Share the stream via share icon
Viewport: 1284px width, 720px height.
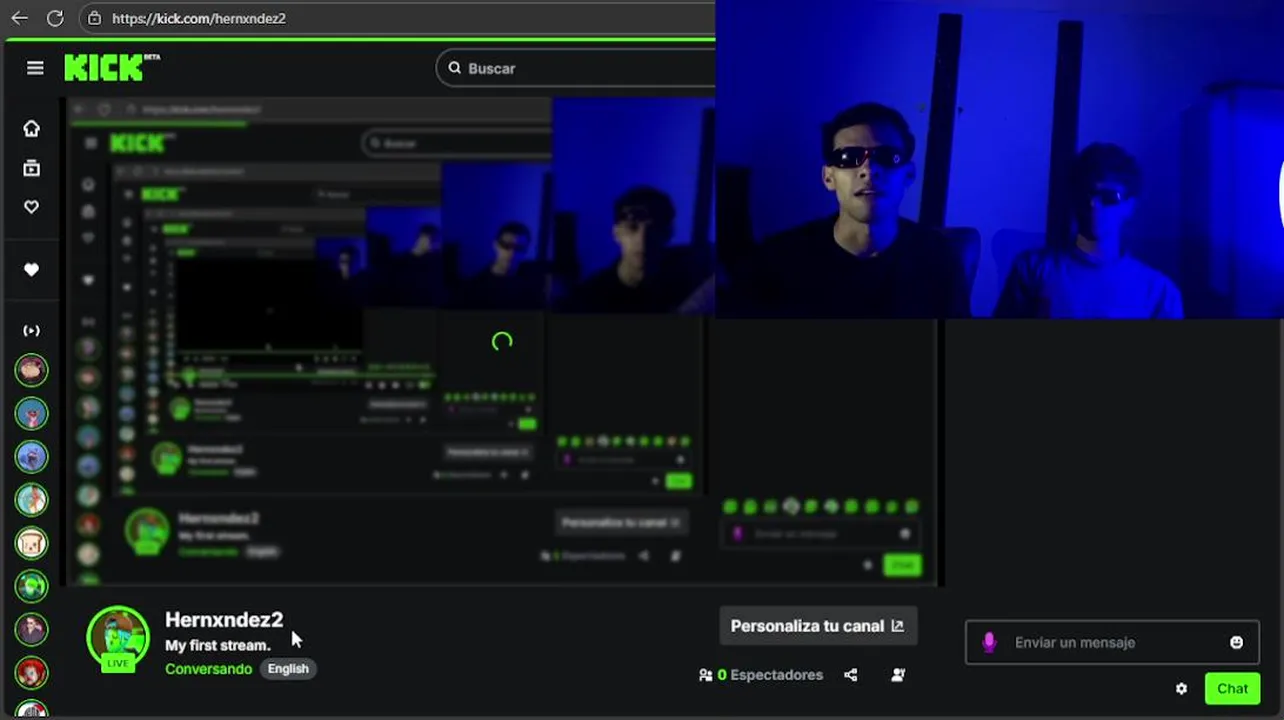[850, 675]
